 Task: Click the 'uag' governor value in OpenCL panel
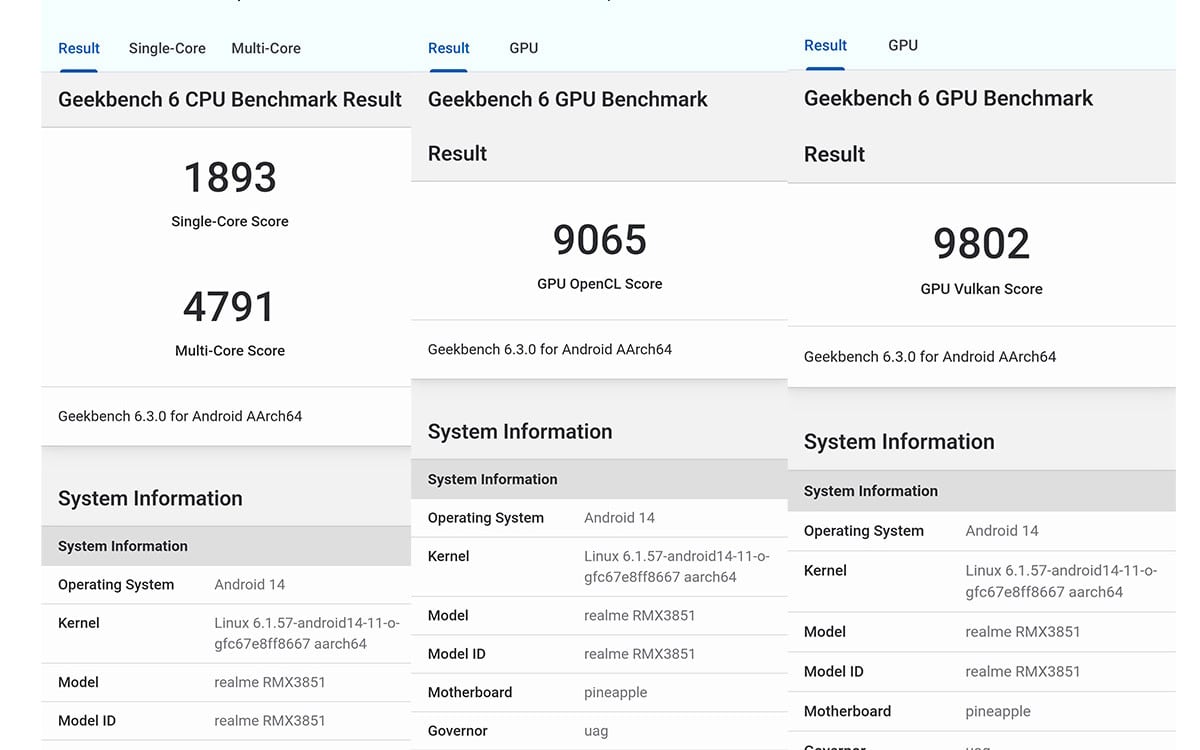596,732
